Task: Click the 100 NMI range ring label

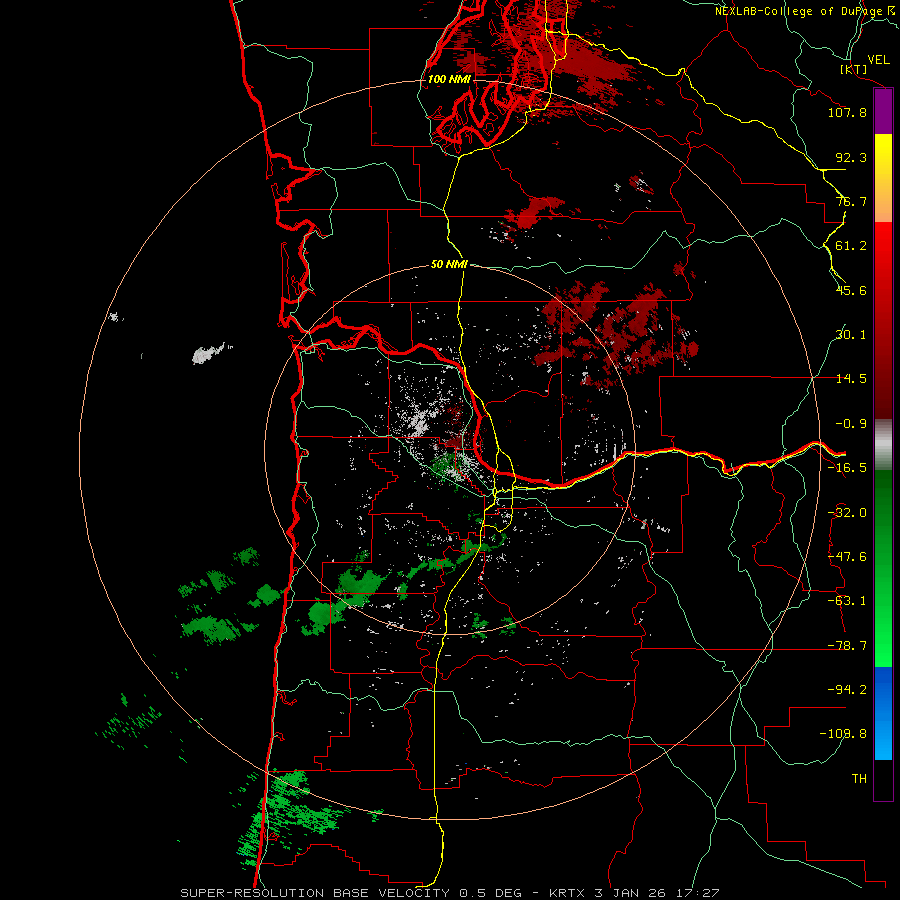Action: point(449,79)
